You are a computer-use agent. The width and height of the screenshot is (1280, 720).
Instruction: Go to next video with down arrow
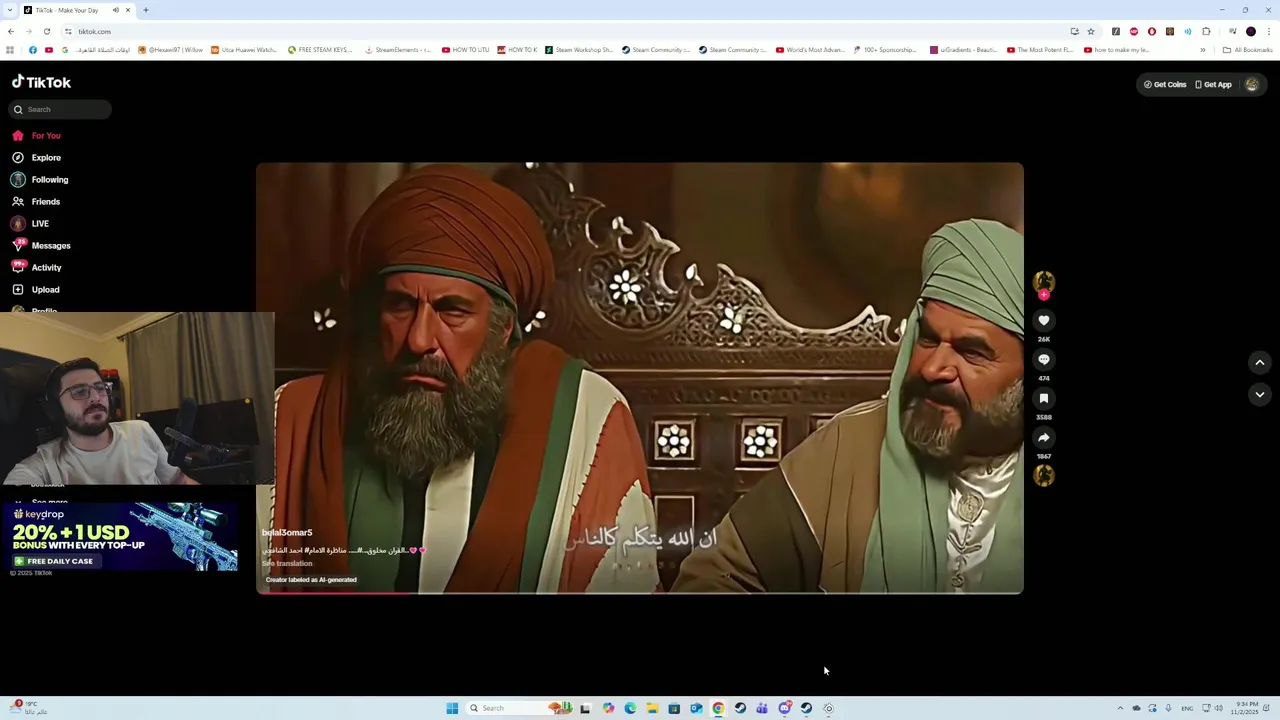coord(1259,394)
